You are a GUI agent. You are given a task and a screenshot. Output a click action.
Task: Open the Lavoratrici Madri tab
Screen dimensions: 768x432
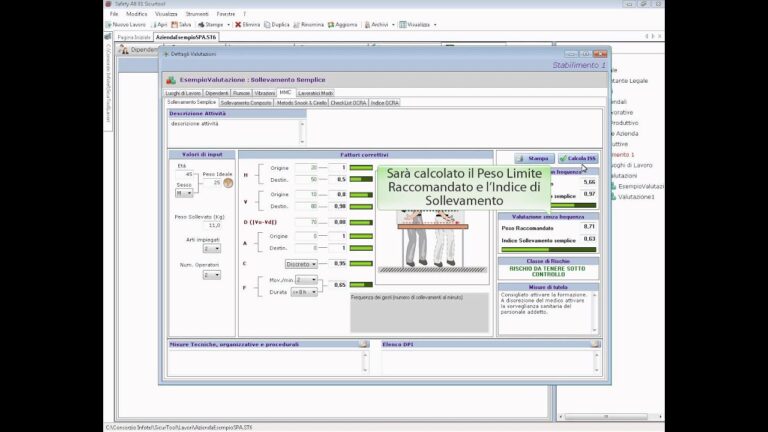point(315,93)
